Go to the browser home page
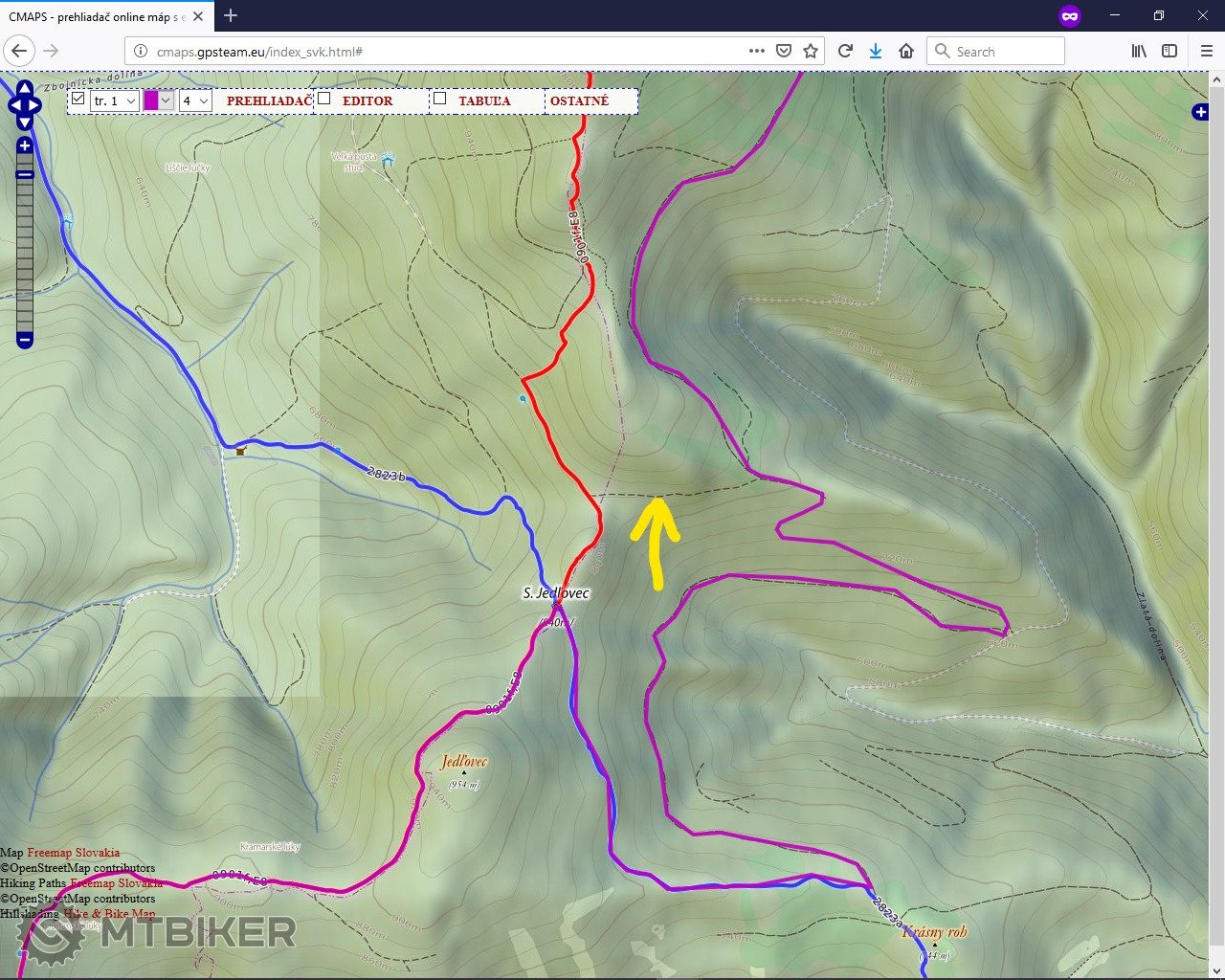Viewport: 1225px width, 980px height. [905, 52]
